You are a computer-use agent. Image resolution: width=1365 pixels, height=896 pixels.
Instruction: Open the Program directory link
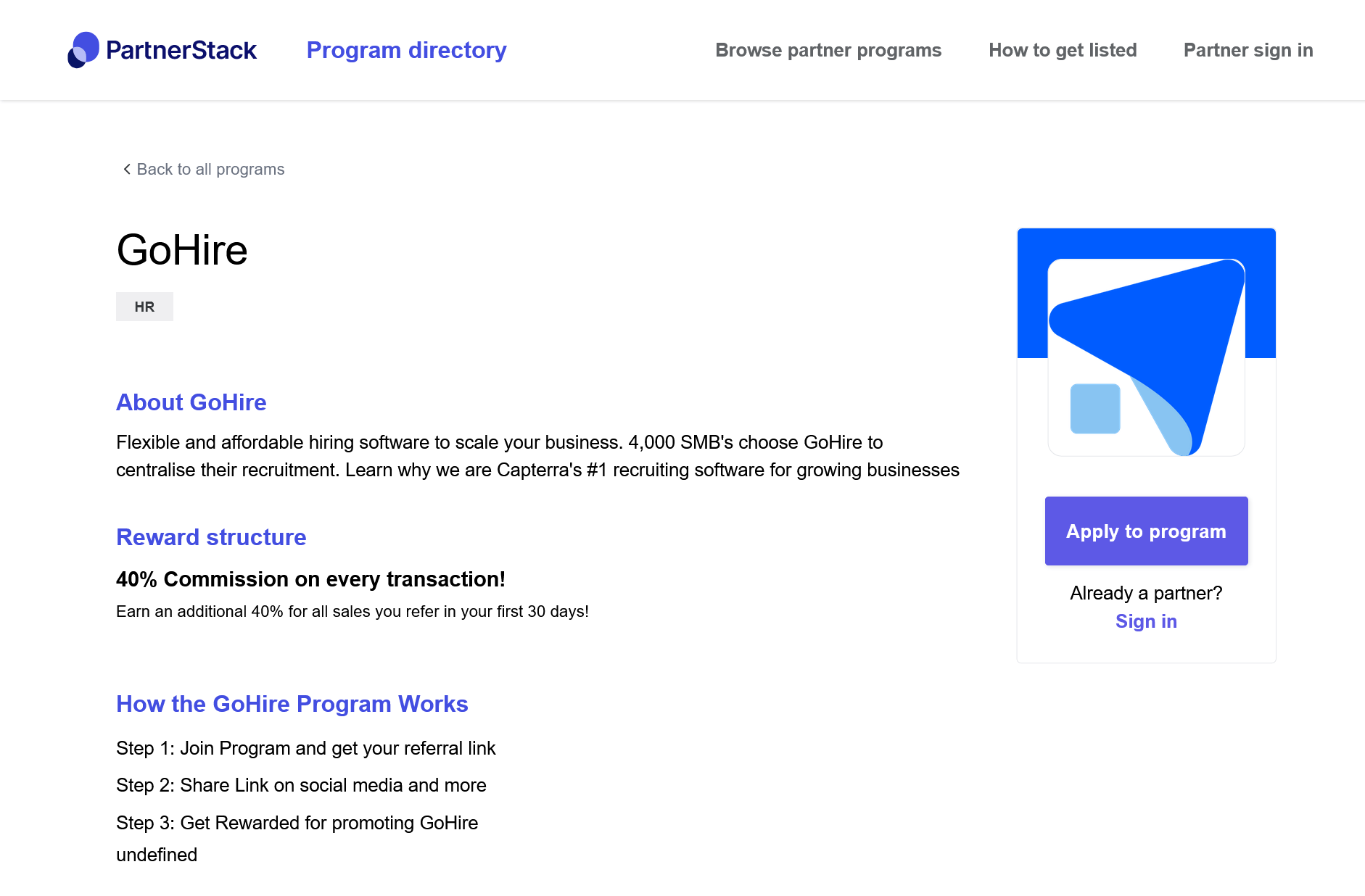tap(406, 50)
